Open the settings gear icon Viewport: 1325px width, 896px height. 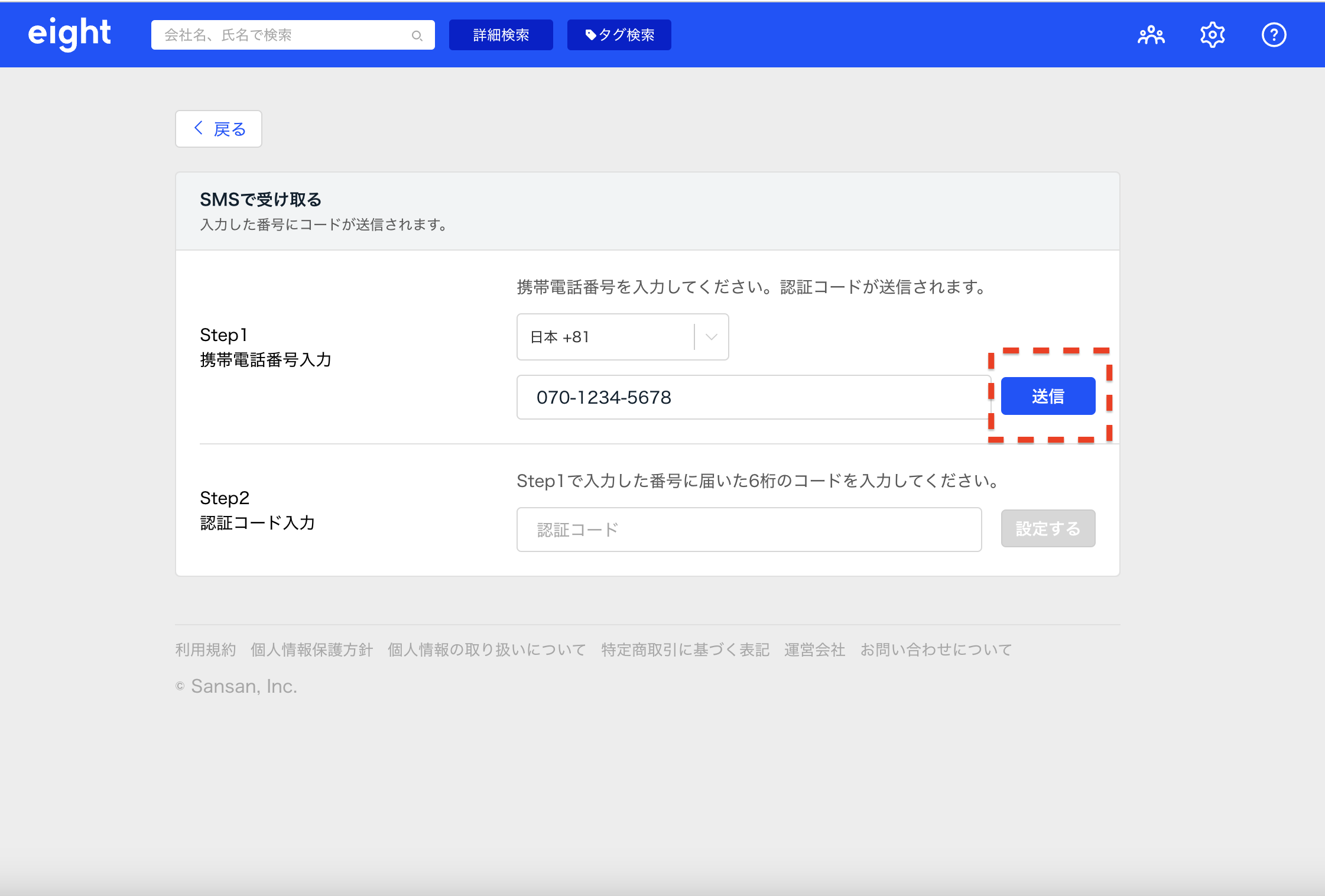coord(1212,35)
